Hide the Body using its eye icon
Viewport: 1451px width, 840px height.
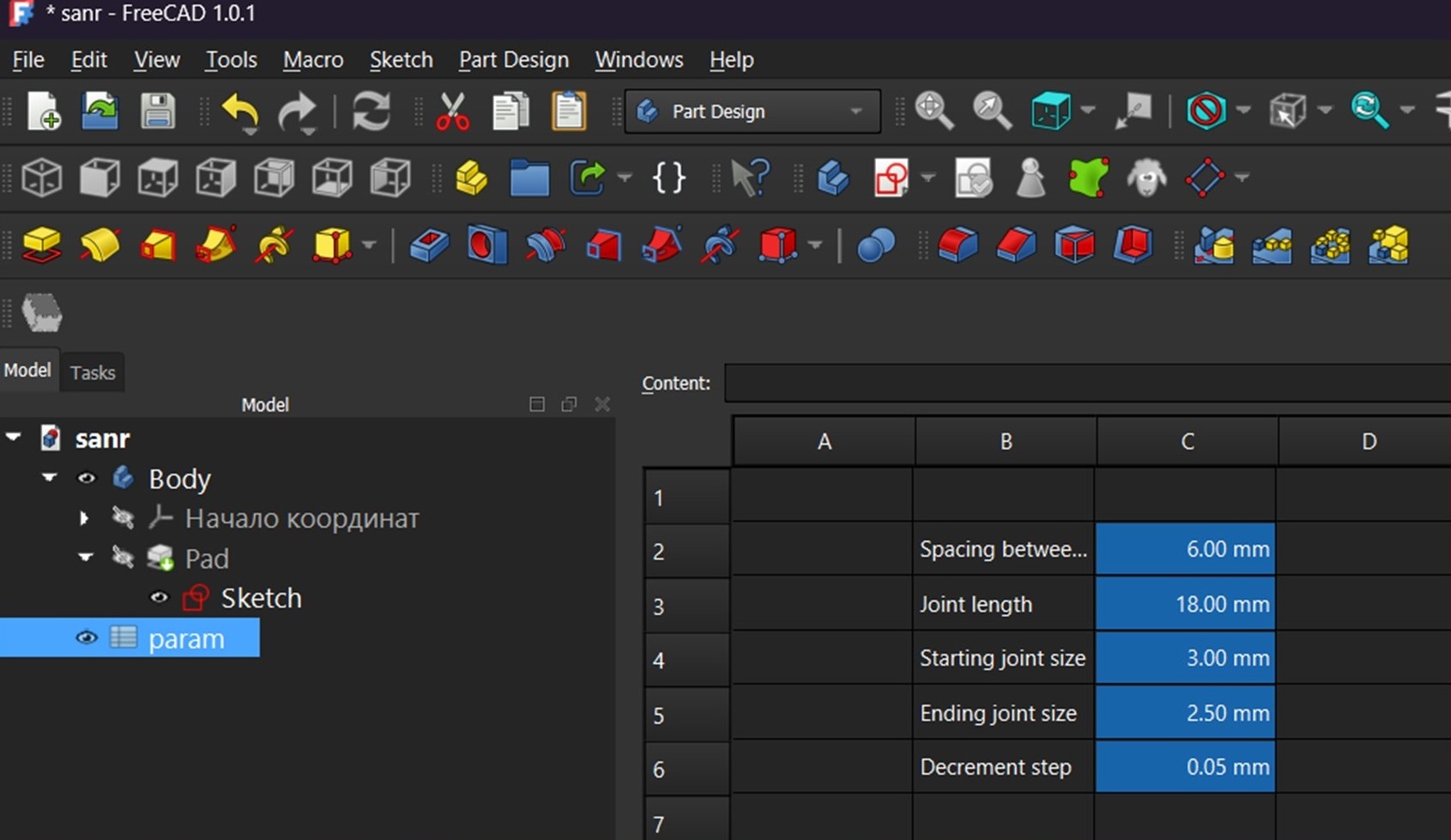[86, 478]
